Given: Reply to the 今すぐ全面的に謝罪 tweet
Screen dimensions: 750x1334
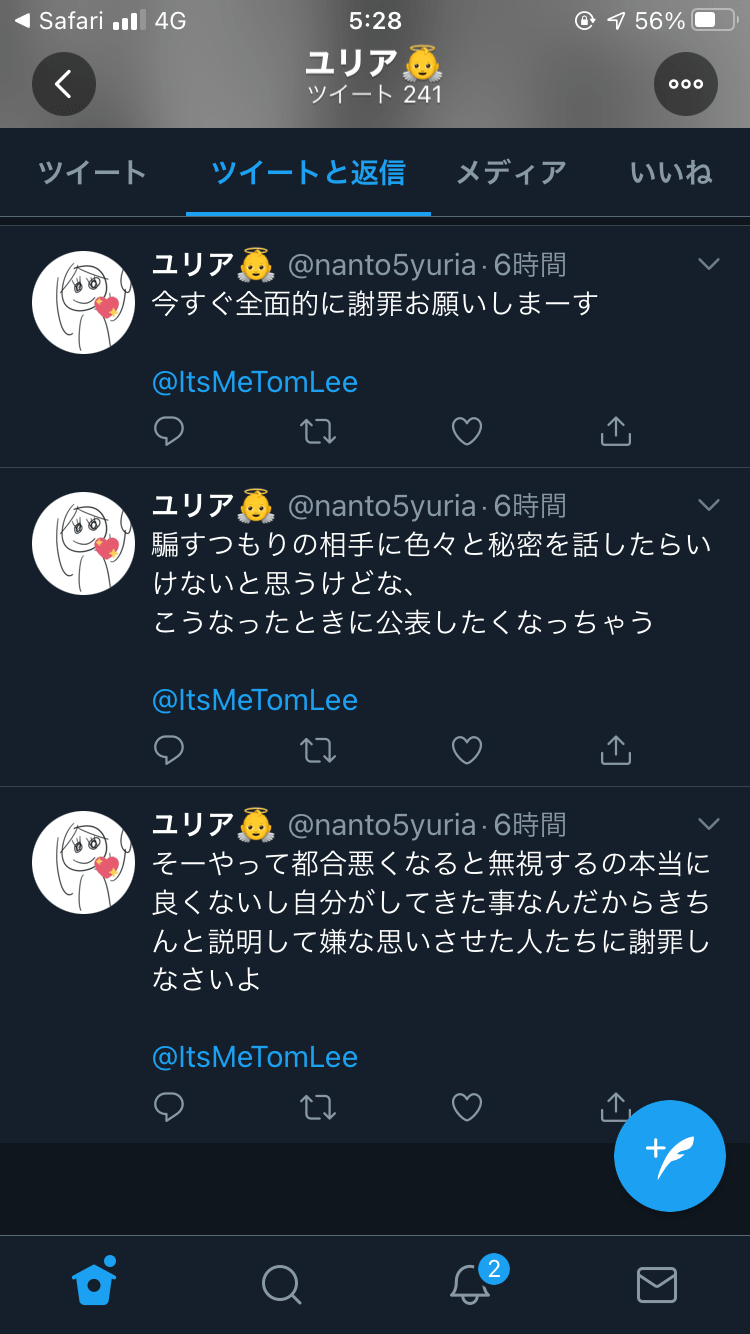Looking at the screenshot, I should pyautogui.click(x=169, y=431).
